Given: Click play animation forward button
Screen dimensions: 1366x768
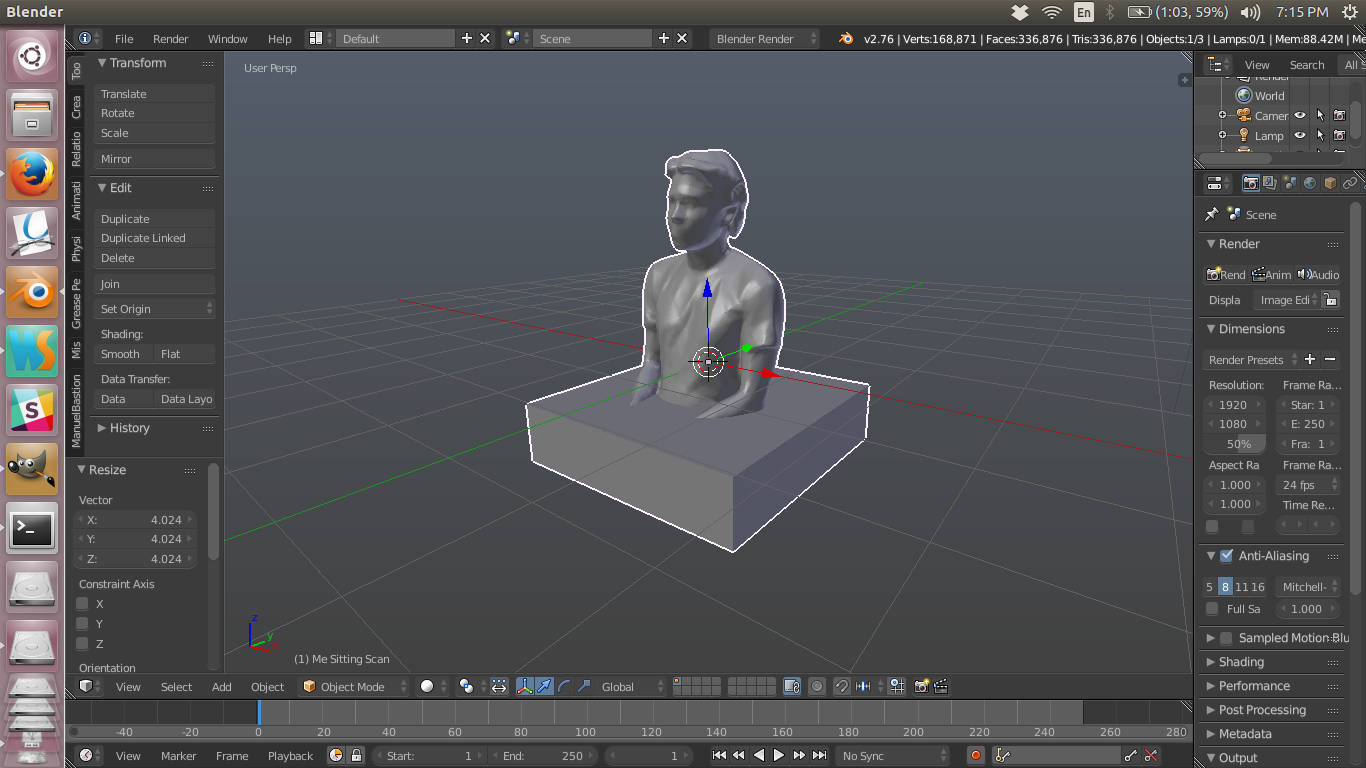Looking at the screenshot, I should [x=779, y=755].
